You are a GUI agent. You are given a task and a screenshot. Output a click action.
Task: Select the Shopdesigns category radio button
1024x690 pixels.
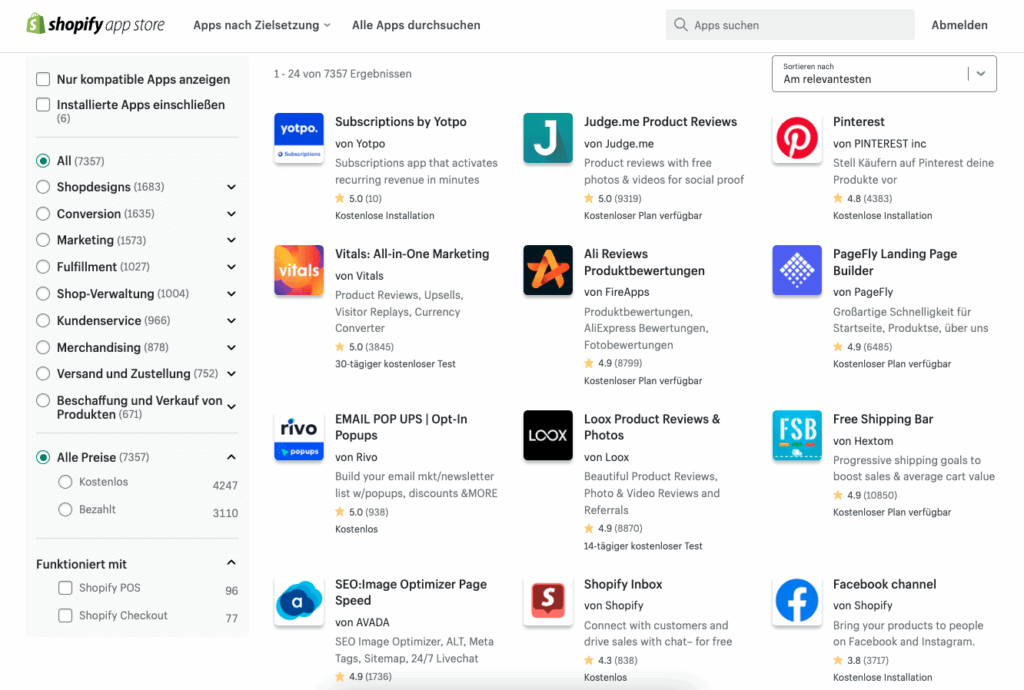(43, 187)
